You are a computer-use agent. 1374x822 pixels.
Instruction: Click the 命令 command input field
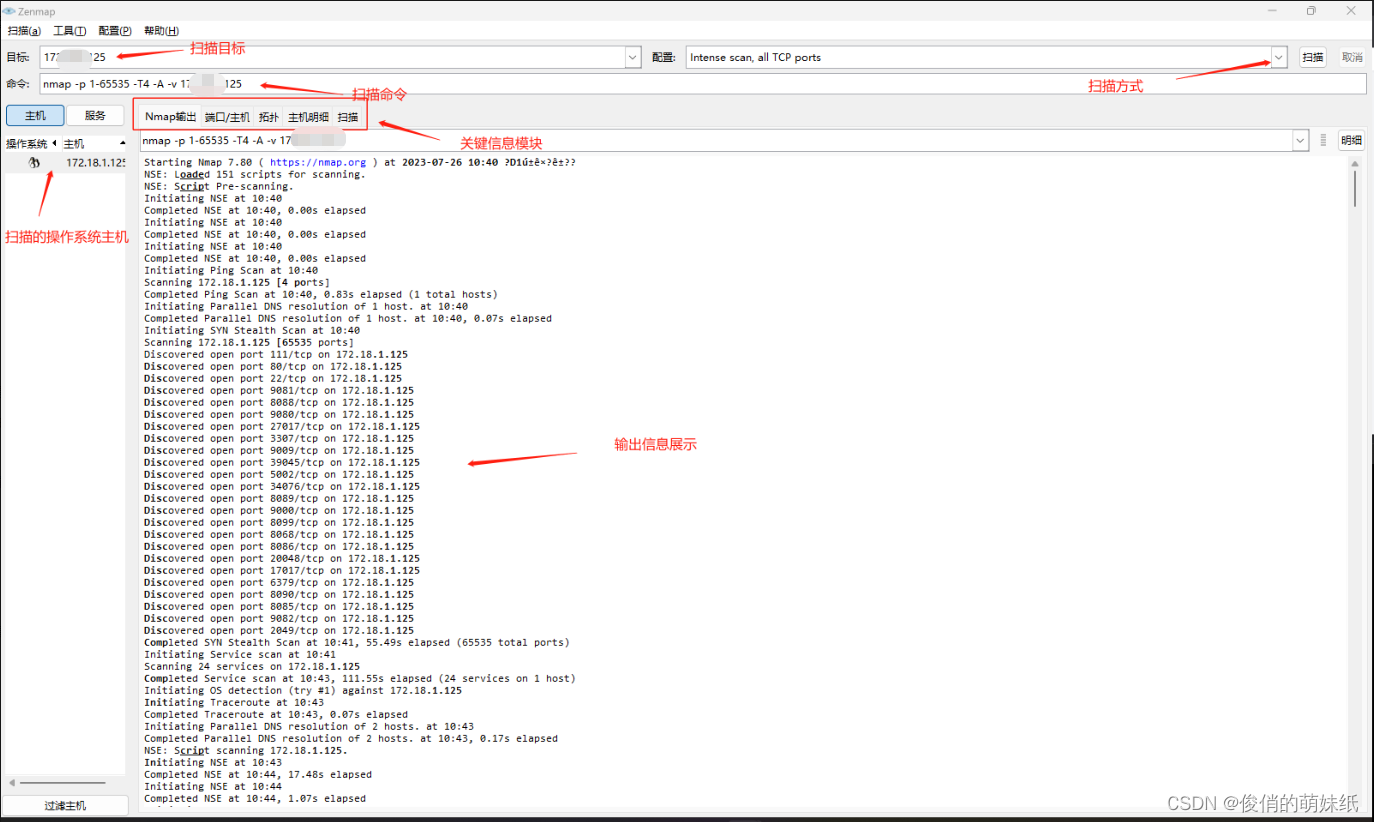click(x=703, y=84)
